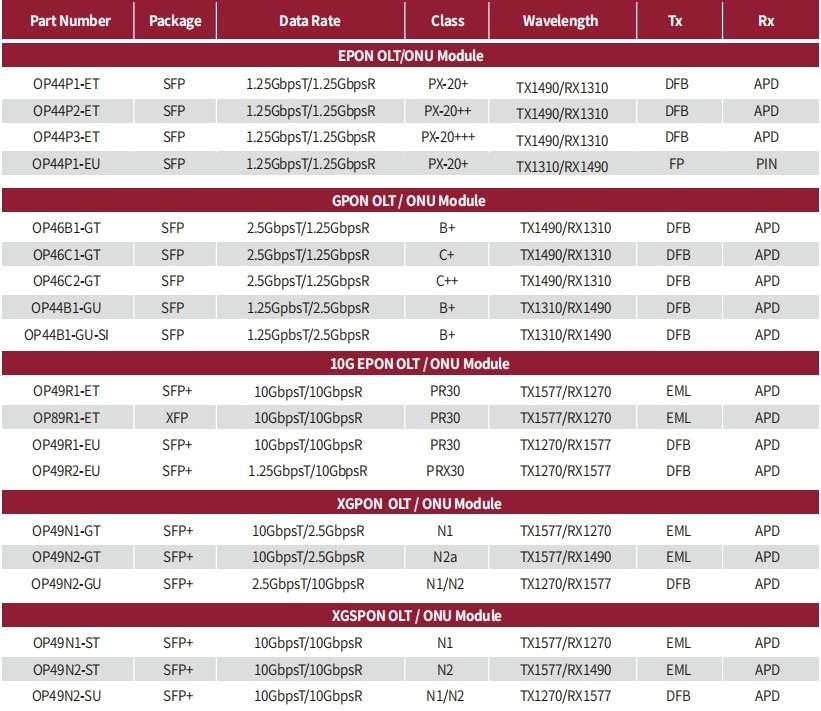
Task: Click part number OP89R1-ET
Action: point(66,418)
